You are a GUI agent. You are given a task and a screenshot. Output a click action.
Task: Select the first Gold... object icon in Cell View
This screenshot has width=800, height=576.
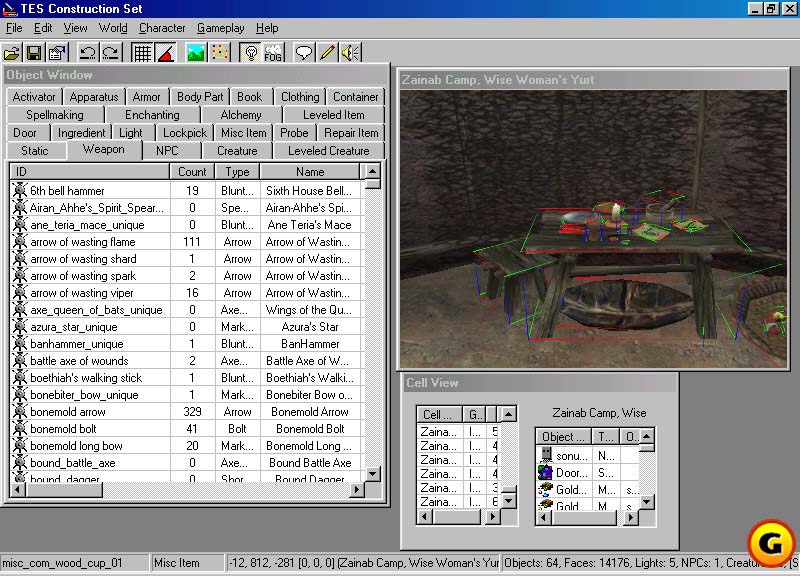pyautogui.click(x=546, y=489)
